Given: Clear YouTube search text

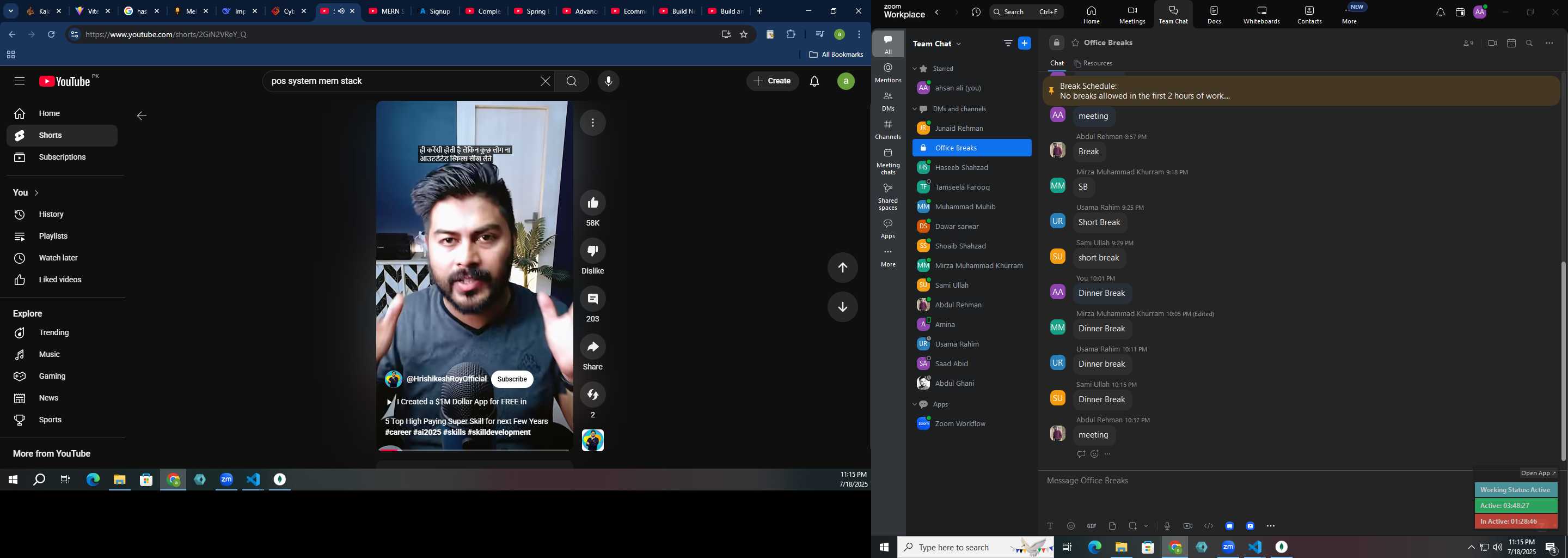Looking at the screenshot, I should coord(545,81).
